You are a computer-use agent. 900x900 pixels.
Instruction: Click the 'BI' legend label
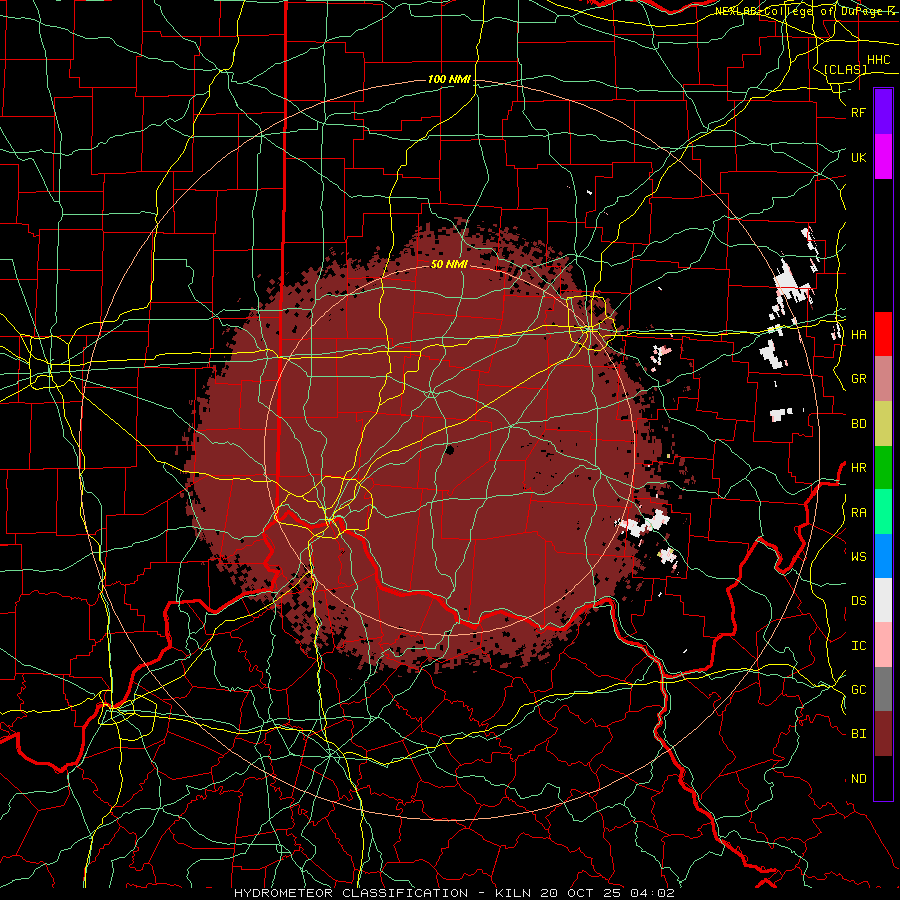858,734
